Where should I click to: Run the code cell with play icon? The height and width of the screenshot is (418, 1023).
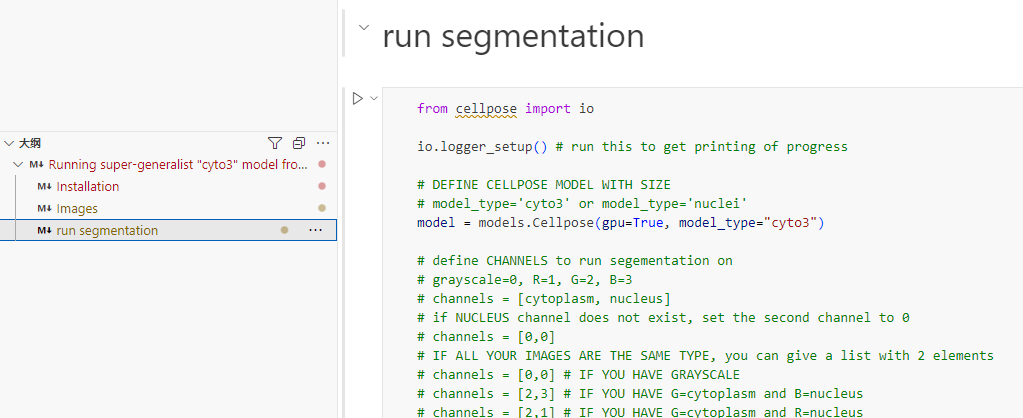[357, 98]
